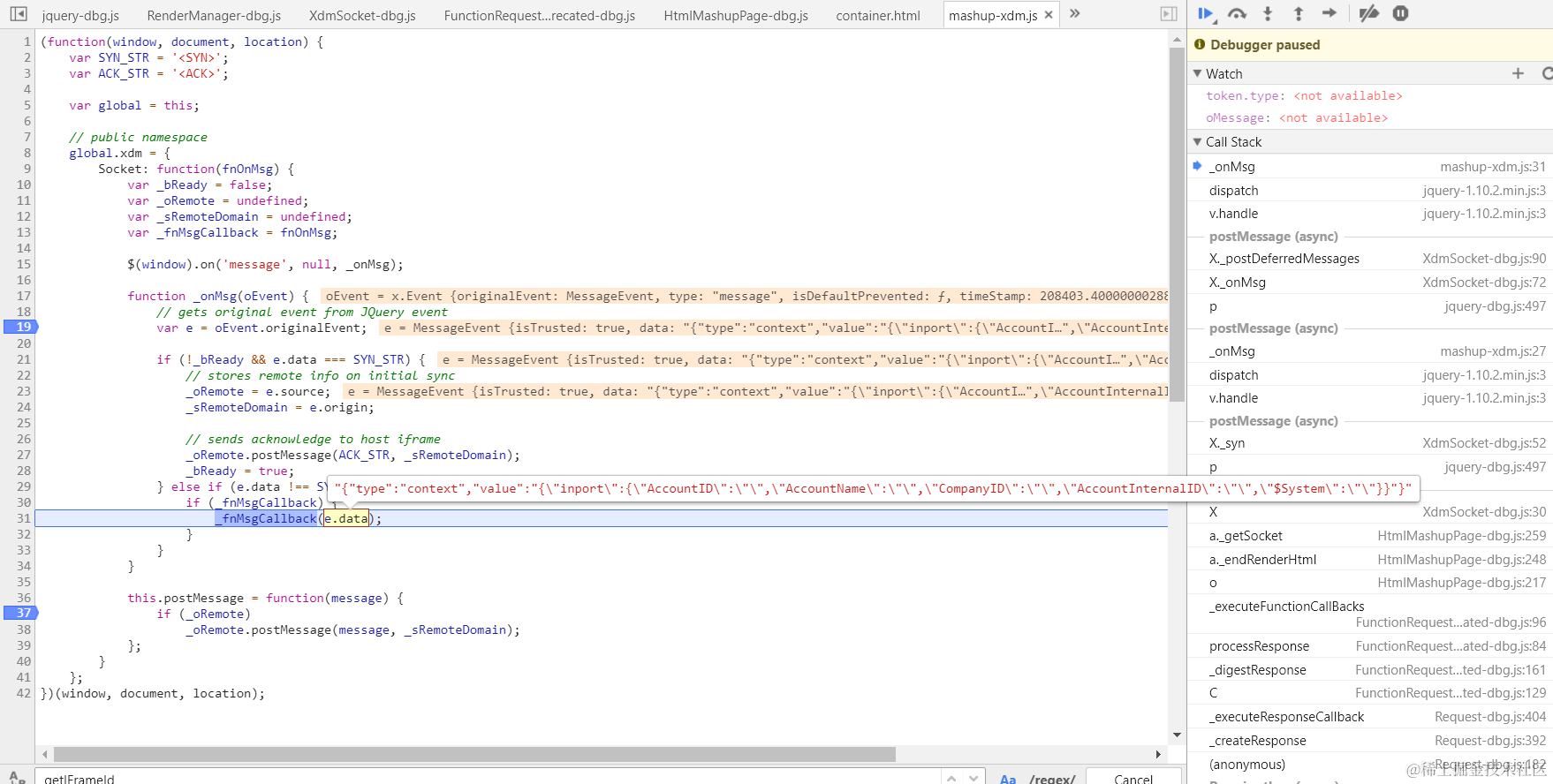Screen dimensions: 1553x784
Task: Select _executeResponseCallback stack frame
Action: pos(1370,717)
